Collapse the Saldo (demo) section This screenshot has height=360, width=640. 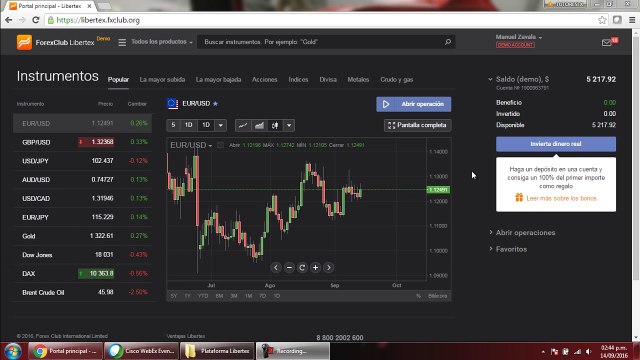[x=490, y=79]
